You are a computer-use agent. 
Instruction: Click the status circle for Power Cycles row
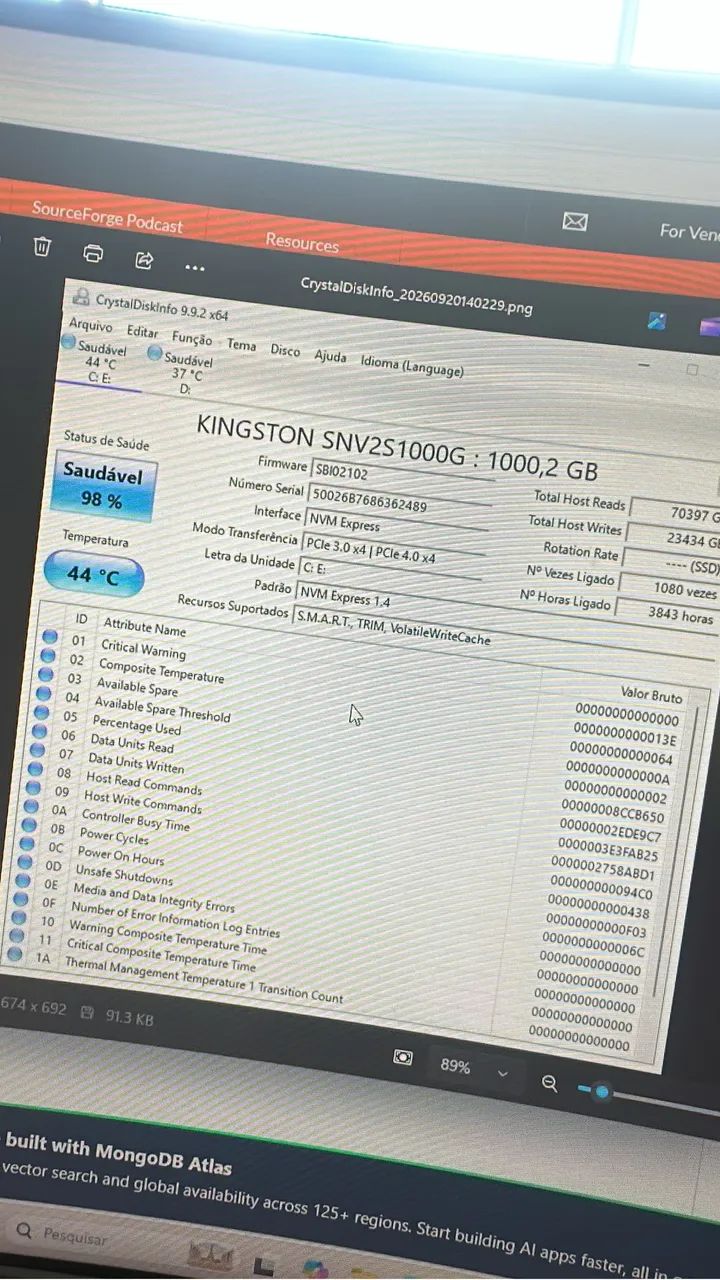(x=27, y=826)
